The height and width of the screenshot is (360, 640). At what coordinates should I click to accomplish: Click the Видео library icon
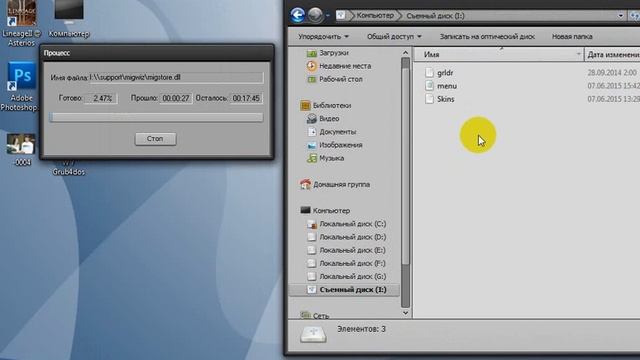(311, 119)
